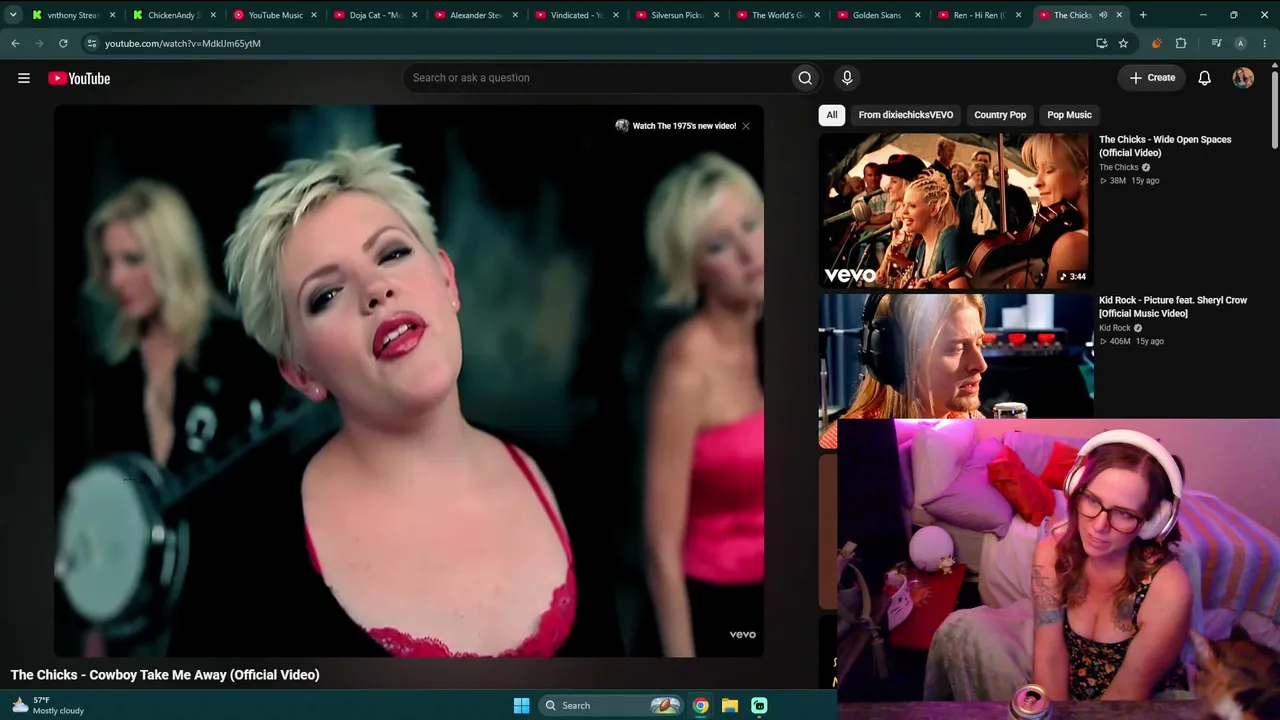The image size is (1280, 720).
Task: Open the weather widget showing 57°F
Action: (48, 705)
